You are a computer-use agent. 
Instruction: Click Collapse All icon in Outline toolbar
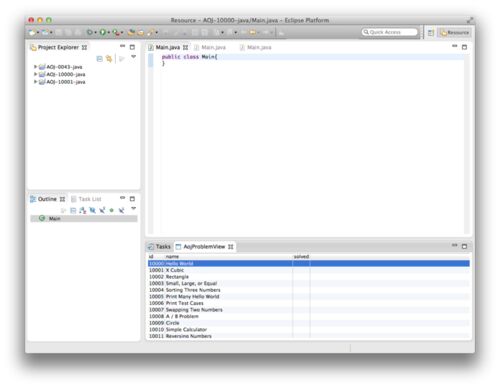pos(73,210)
